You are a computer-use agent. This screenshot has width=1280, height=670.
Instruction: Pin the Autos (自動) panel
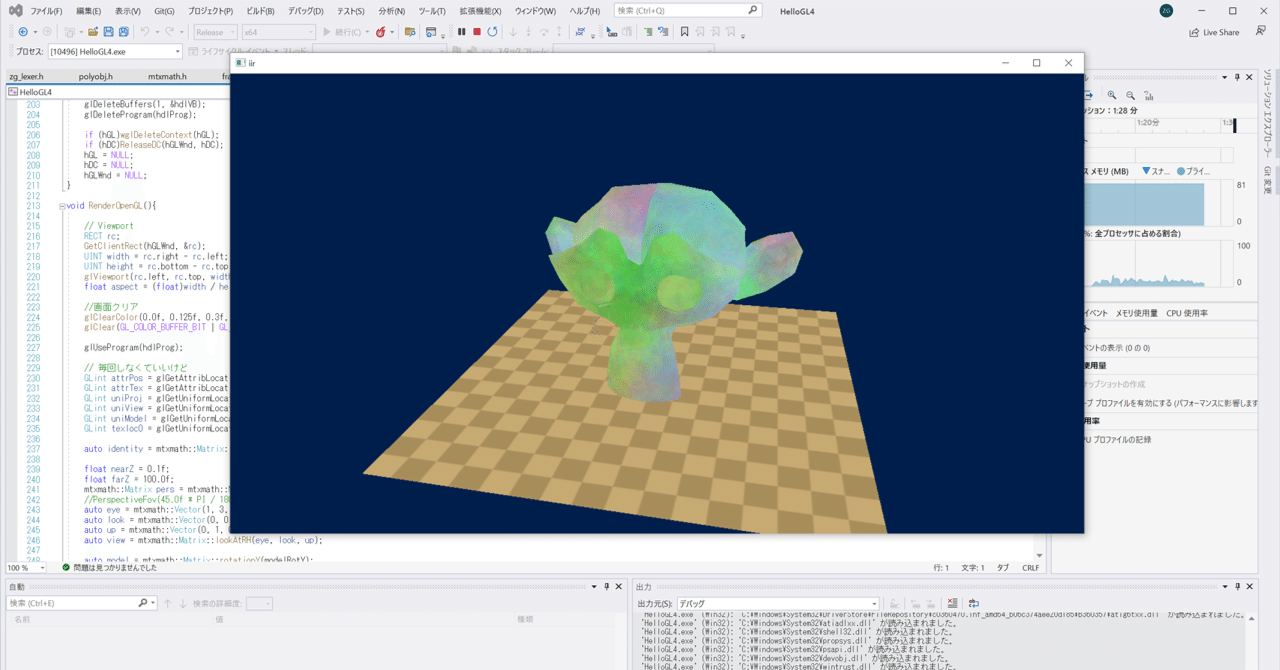coord(607,587)
